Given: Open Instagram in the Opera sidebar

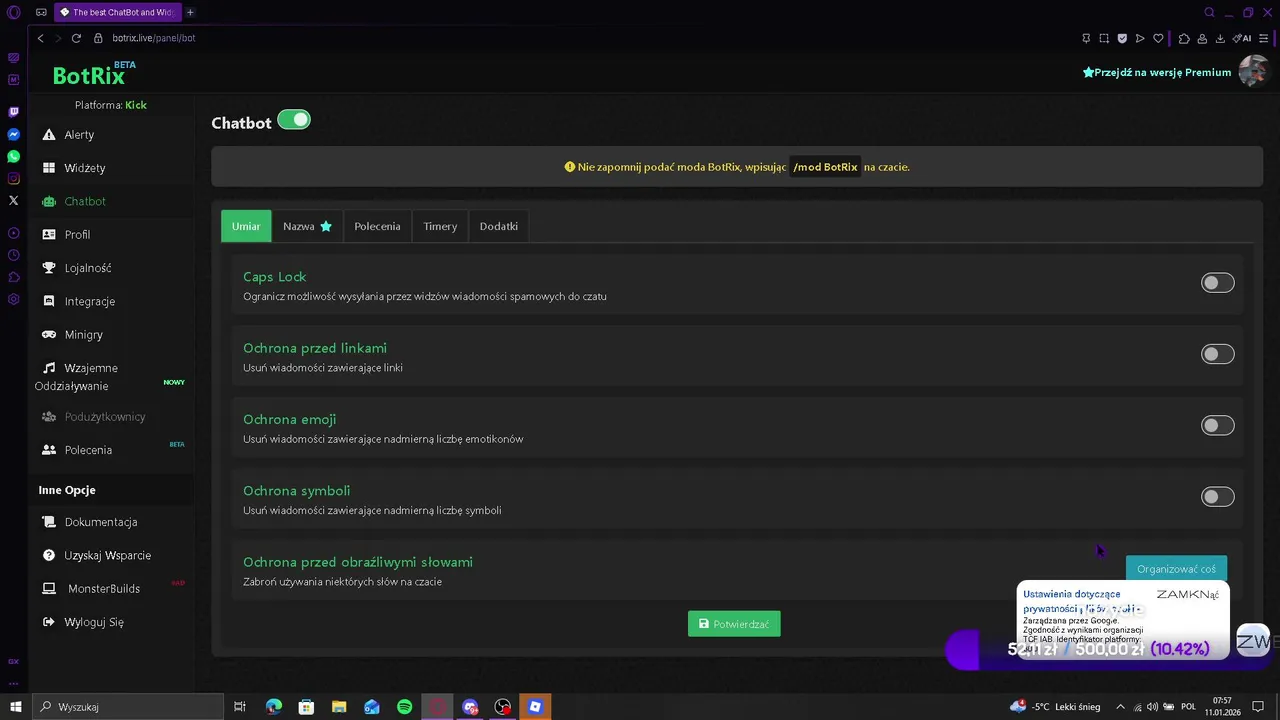Looking at the screenshot, I should [13, 178].
